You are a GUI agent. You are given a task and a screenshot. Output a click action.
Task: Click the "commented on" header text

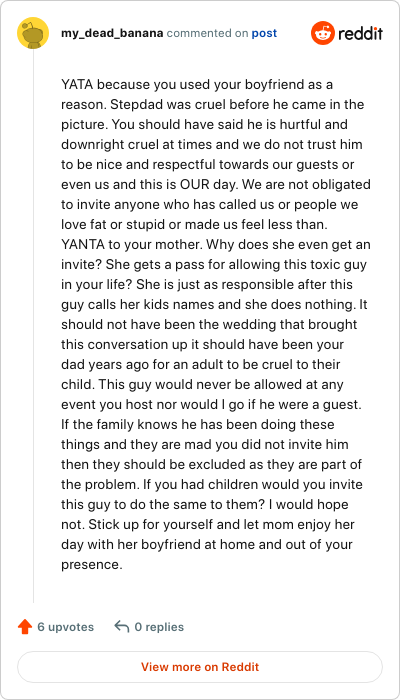point(208,33)
